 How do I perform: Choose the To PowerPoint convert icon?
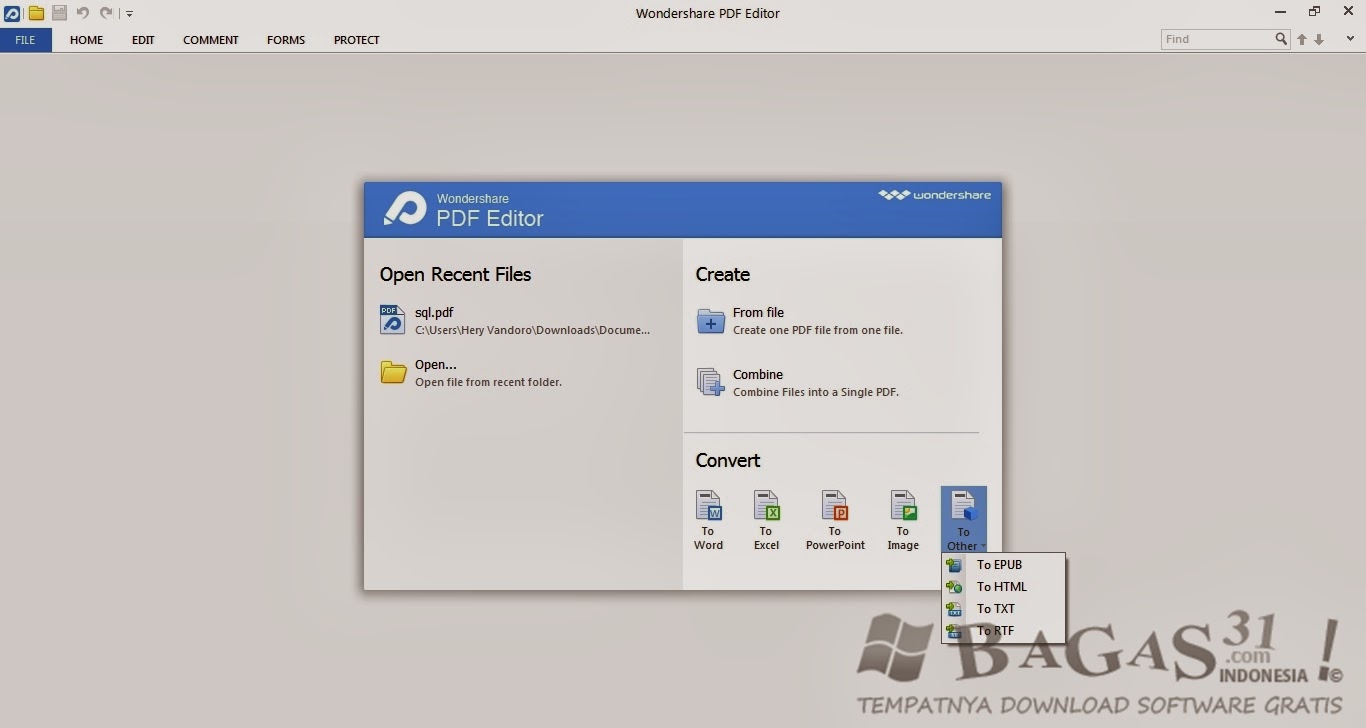click(x=835, y=505)
